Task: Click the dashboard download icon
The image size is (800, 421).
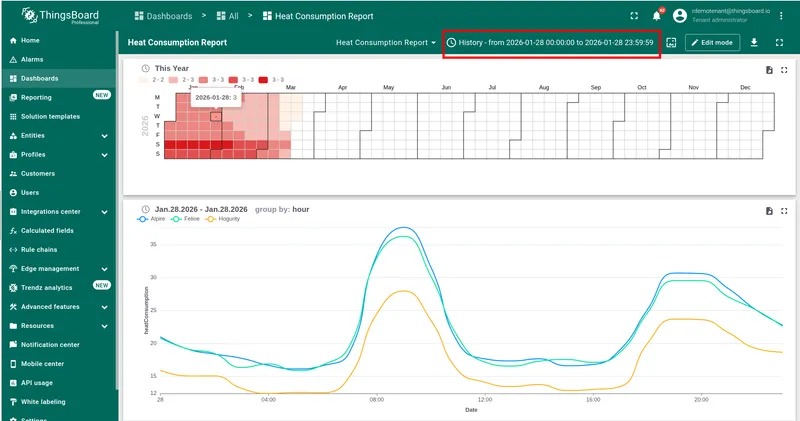Action: [754, 43]
